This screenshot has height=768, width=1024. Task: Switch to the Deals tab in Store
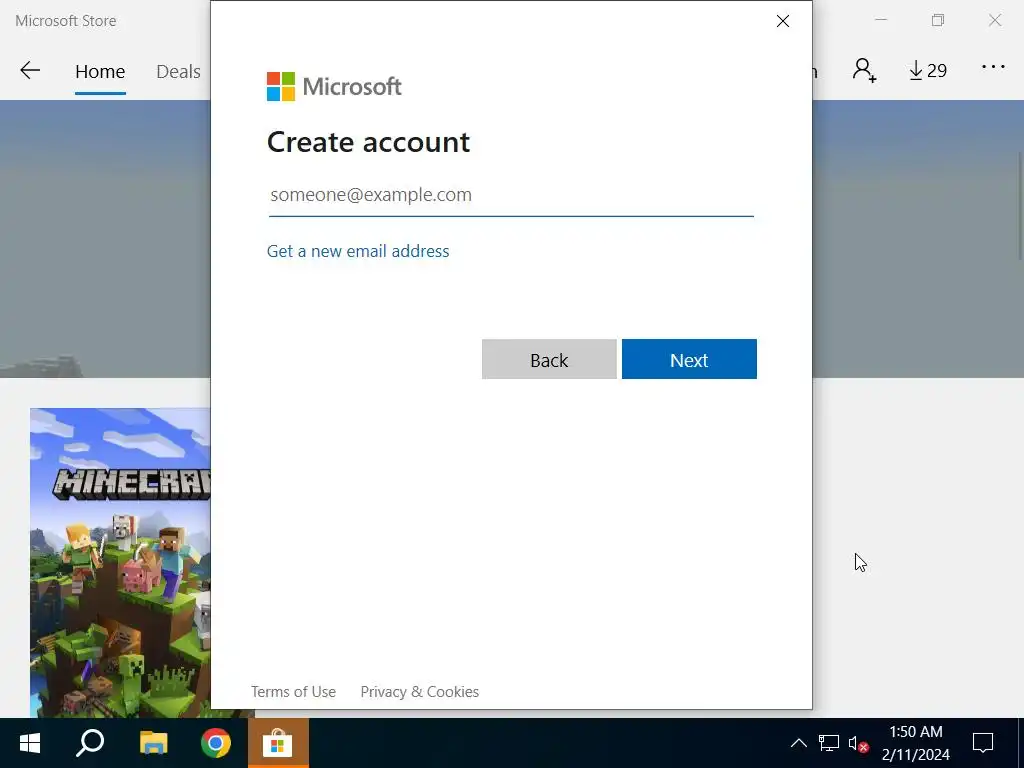[178, 71]
